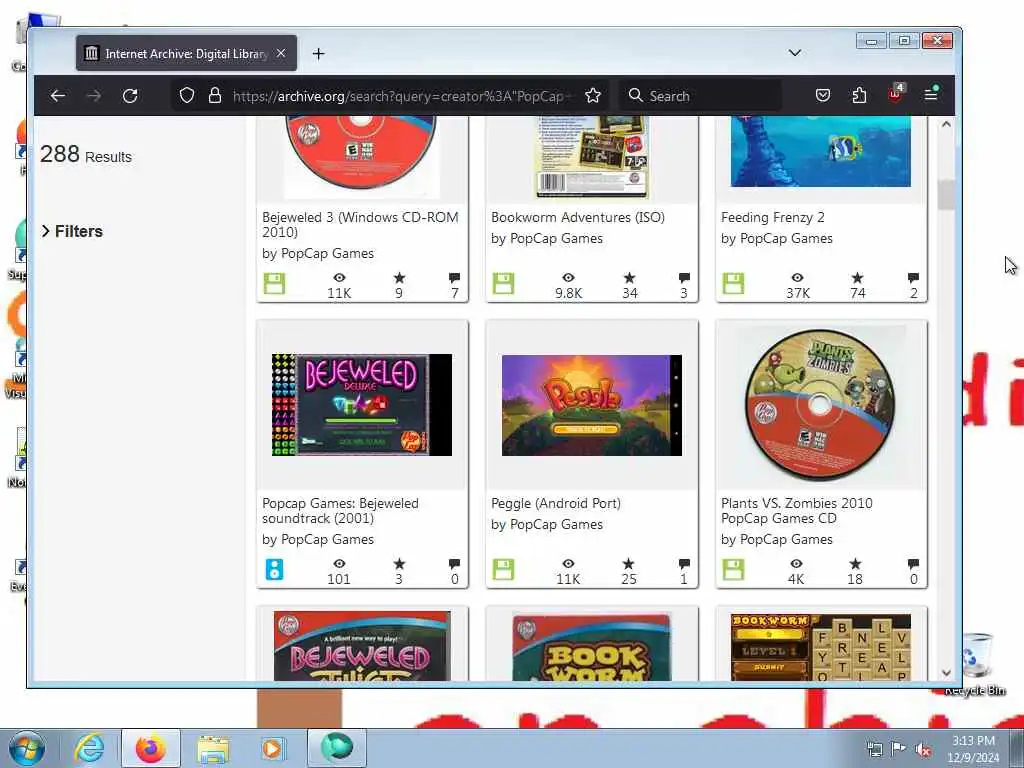
Task: Open the tracking protection shield icon
Action: click(187, 95)
